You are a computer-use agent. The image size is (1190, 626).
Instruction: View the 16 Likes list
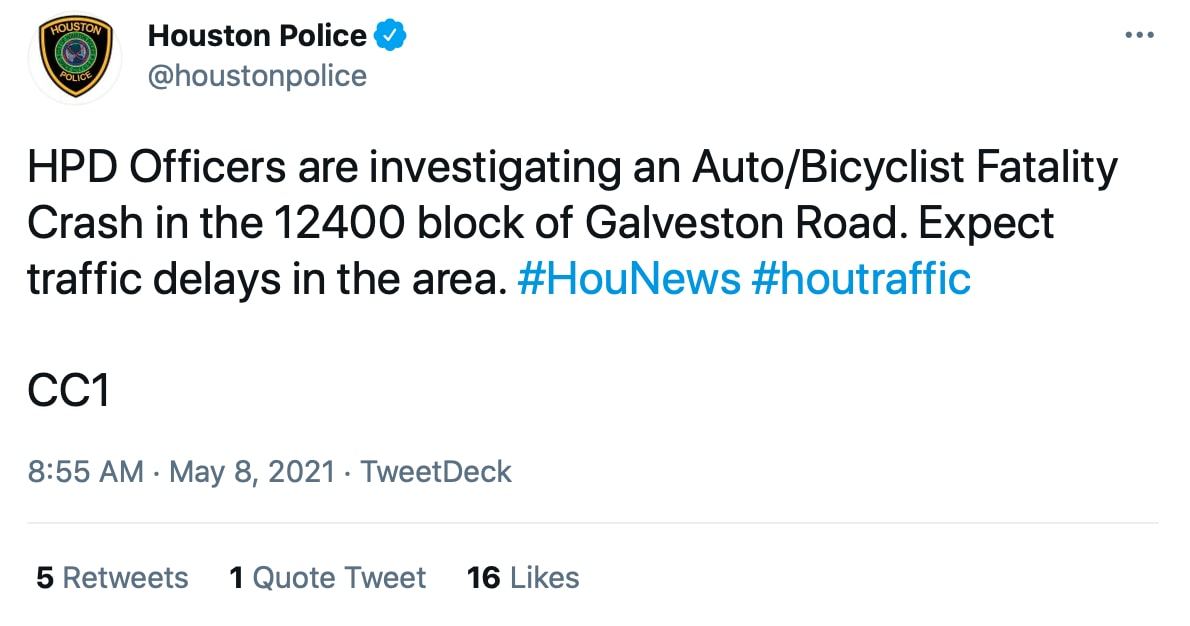pyautogui.click(x=523, y=577)
